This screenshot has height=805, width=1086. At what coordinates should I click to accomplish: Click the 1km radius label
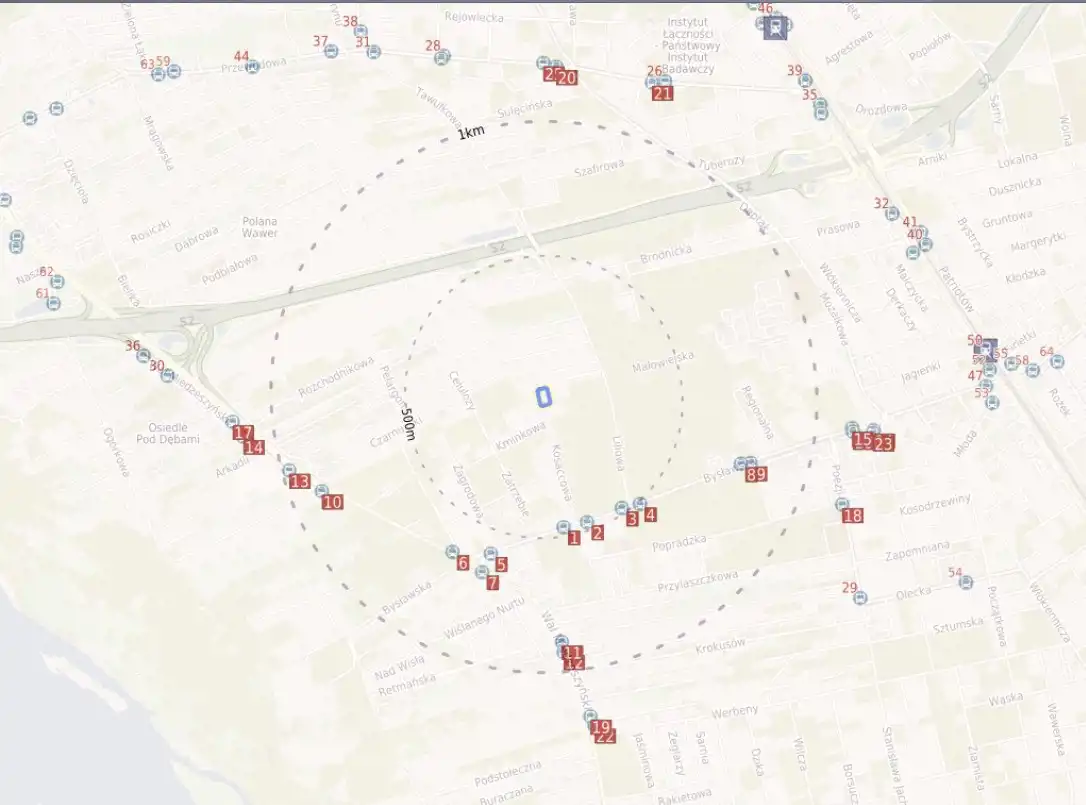471,133
